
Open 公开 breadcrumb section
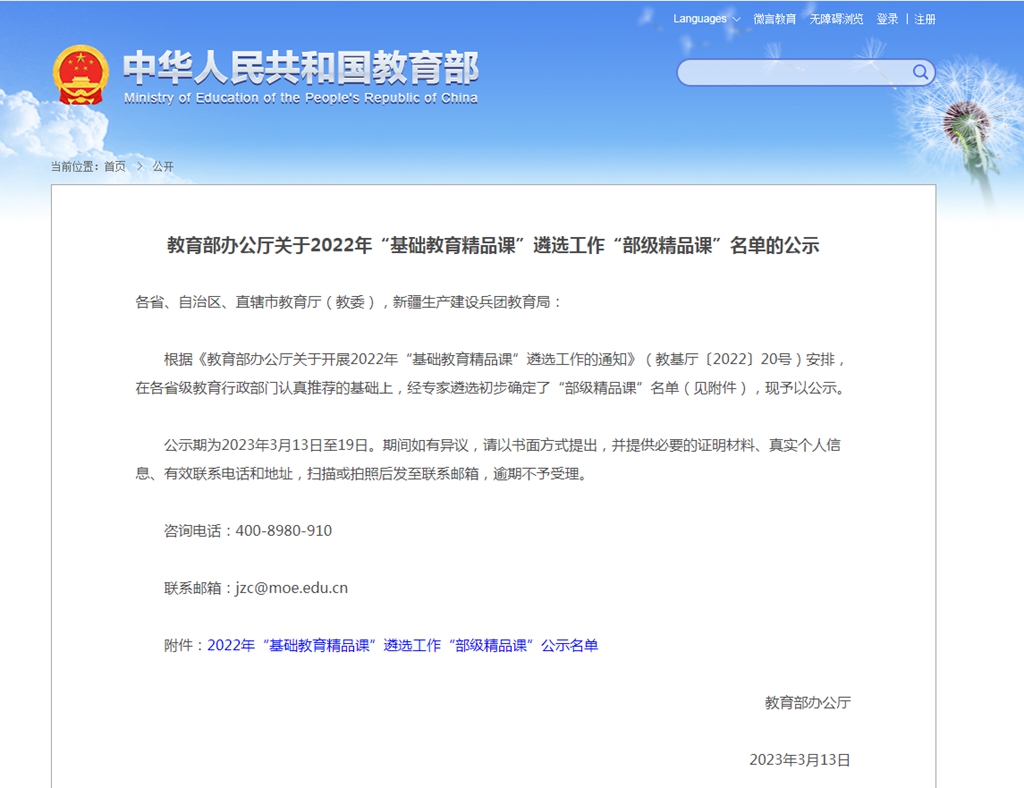click(x=163, y=166)
